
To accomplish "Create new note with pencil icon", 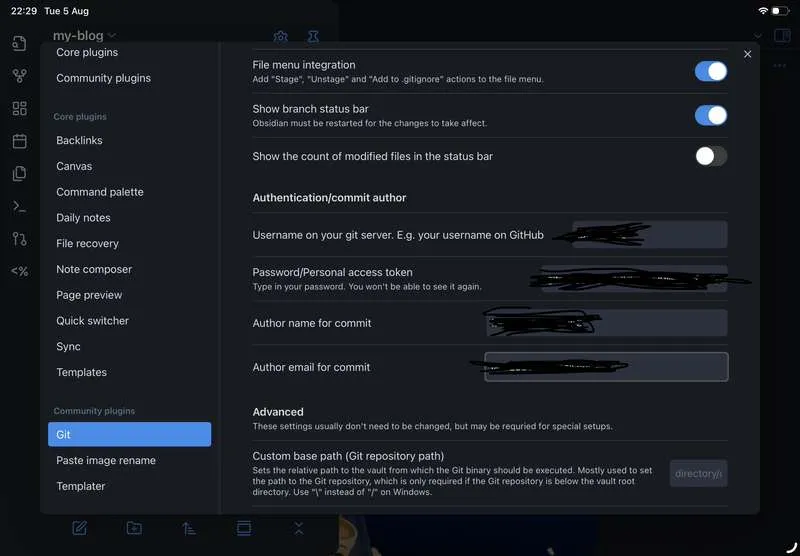I will coord(79,528).
